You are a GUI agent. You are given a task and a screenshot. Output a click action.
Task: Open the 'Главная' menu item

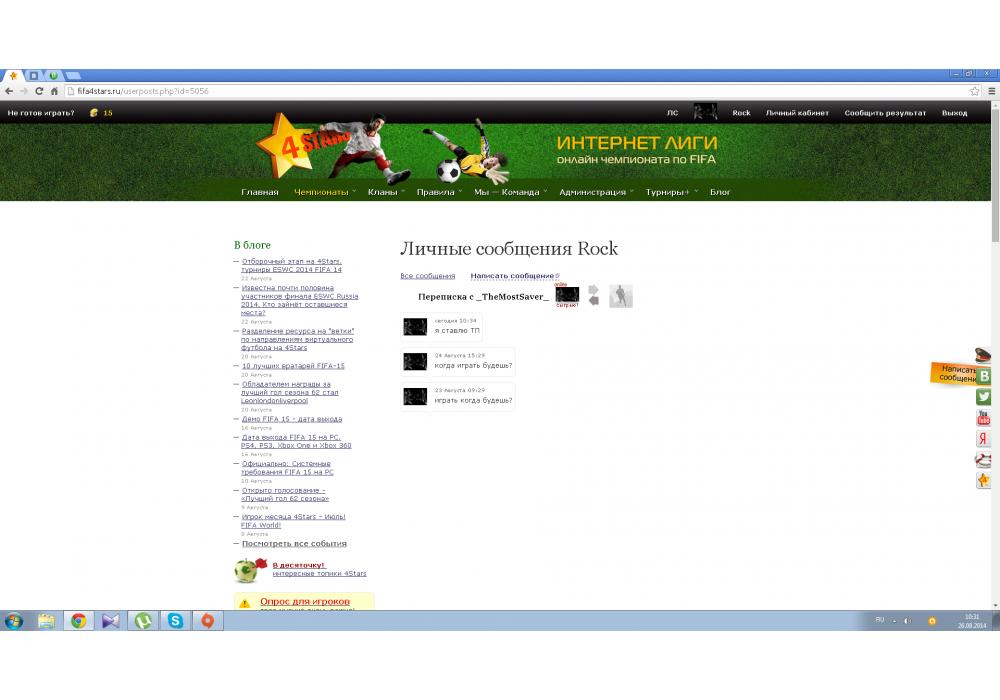pos(260,192)
